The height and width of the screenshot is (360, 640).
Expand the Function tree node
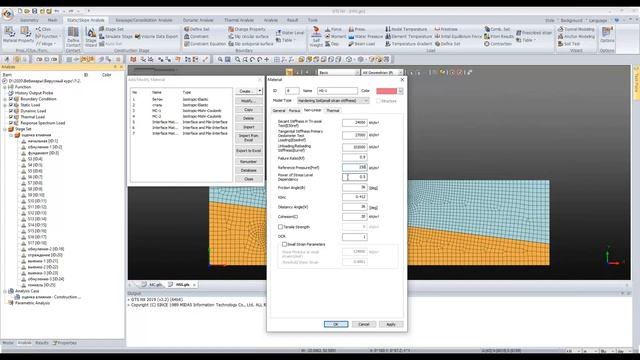(5, 87)
